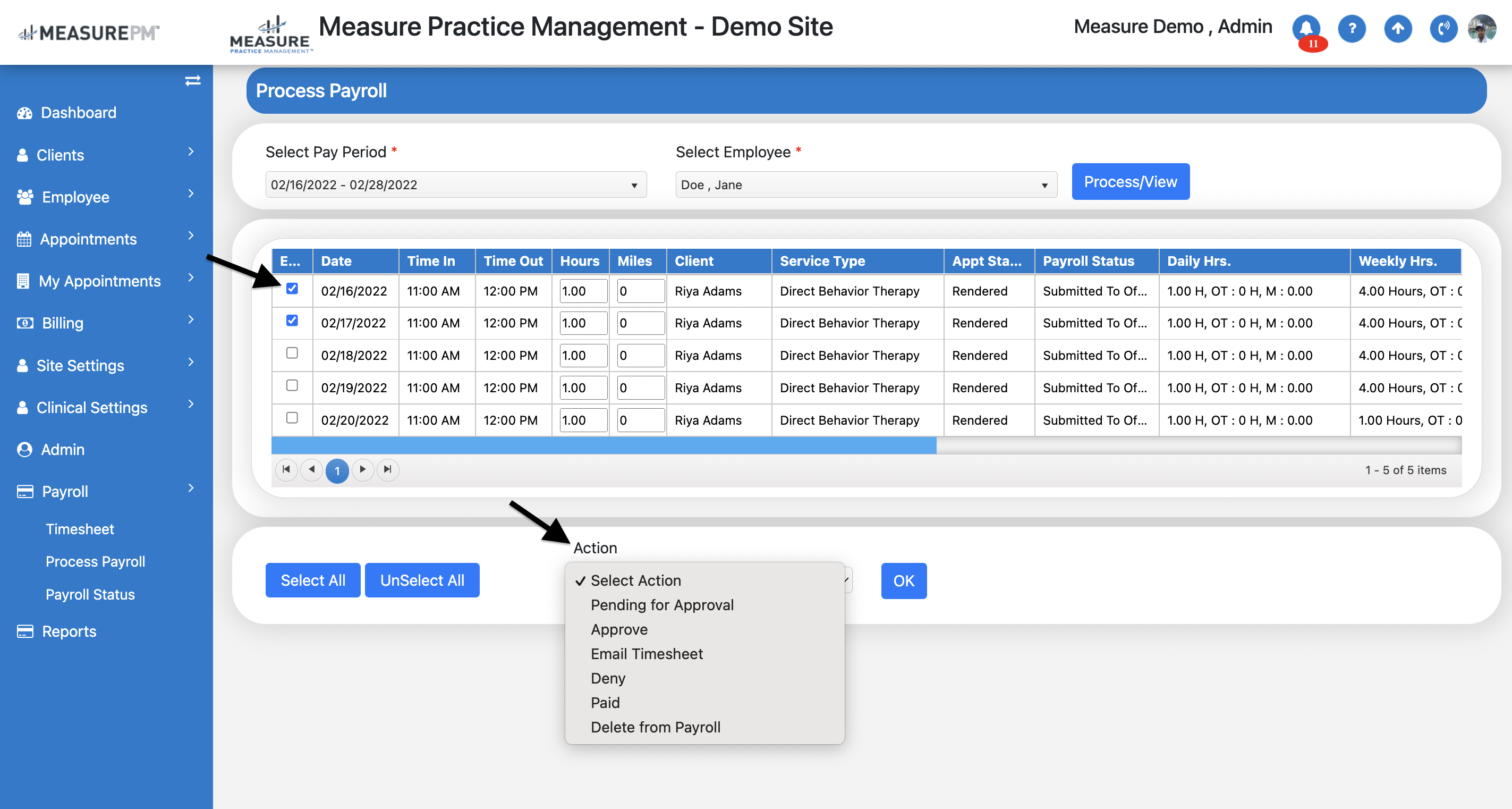Go to last page of grid
This screenshot has height=809, width=1512.
[x=387, y=469]
